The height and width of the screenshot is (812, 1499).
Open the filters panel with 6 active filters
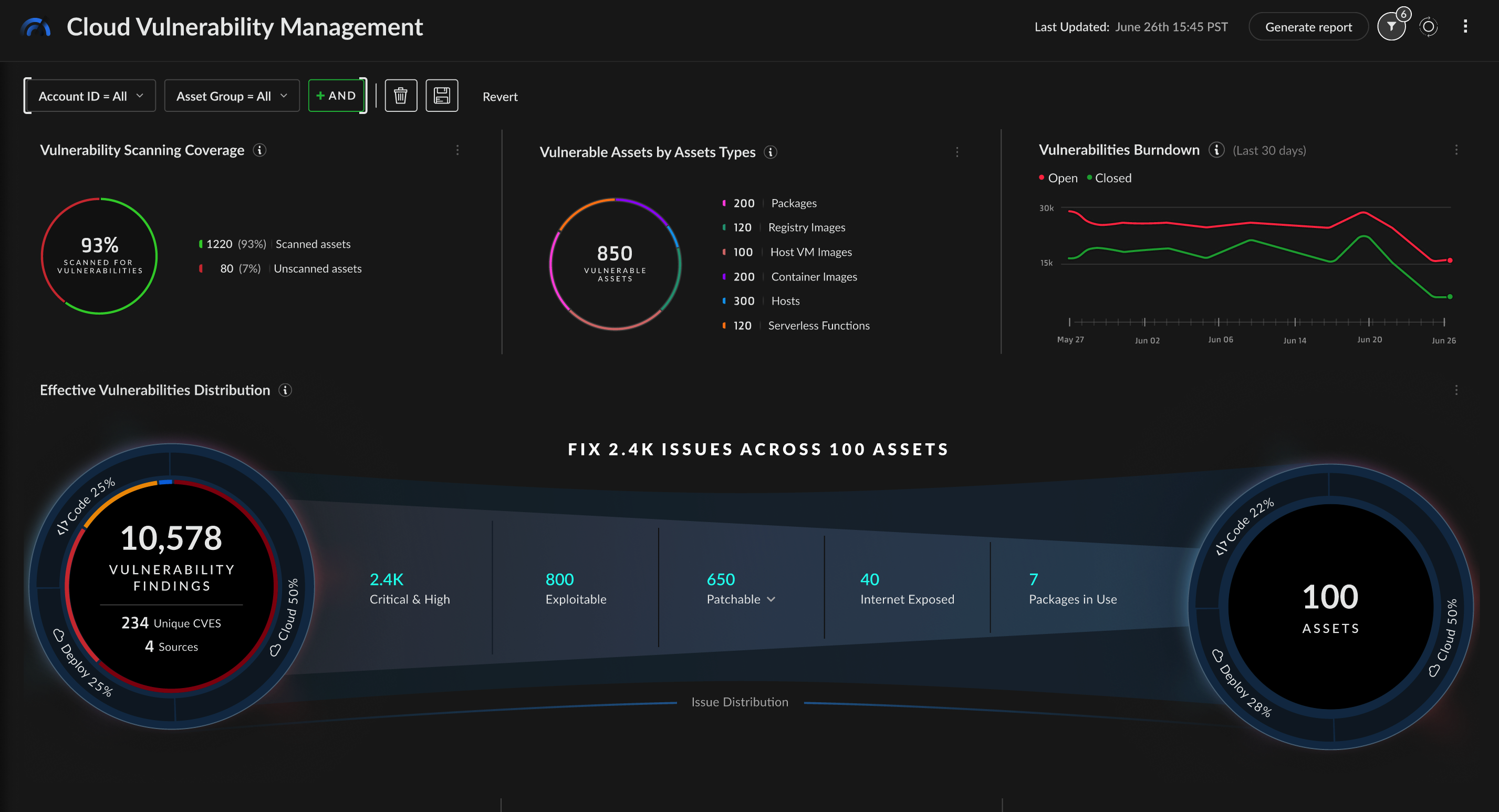(x=1391, y=26)
